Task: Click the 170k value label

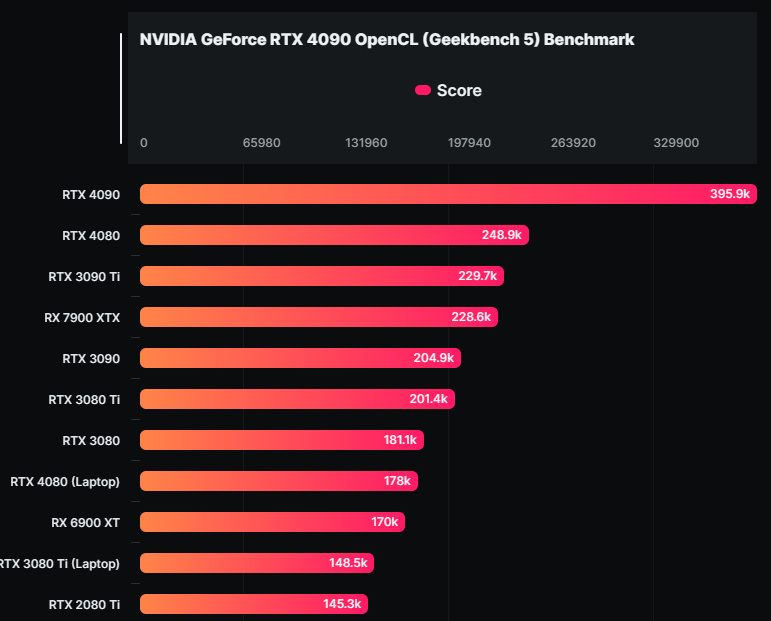Action: (384, 522)
